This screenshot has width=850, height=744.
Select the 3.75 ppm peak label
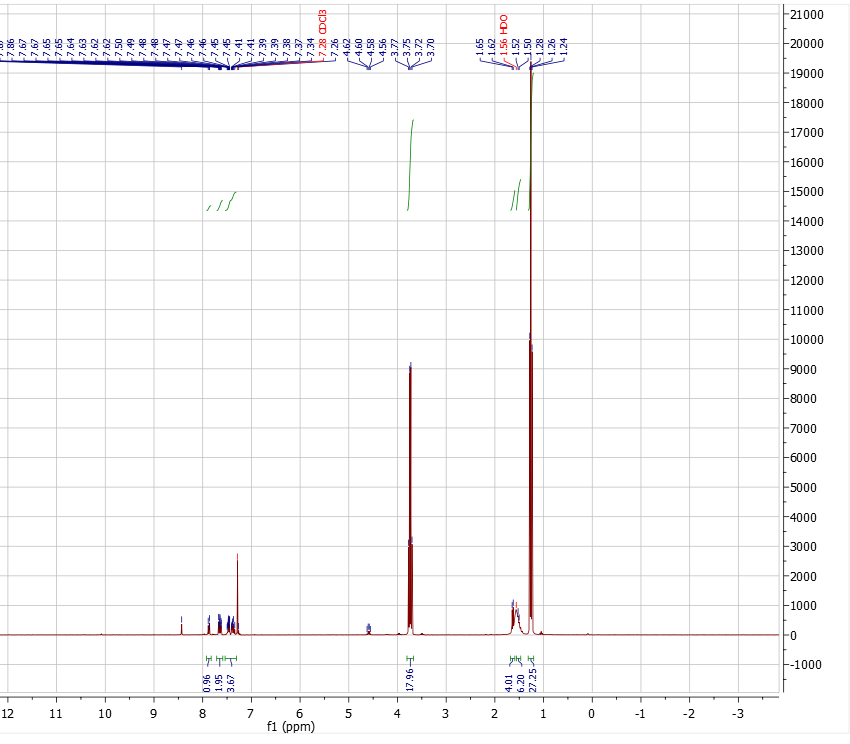[408, 44]
